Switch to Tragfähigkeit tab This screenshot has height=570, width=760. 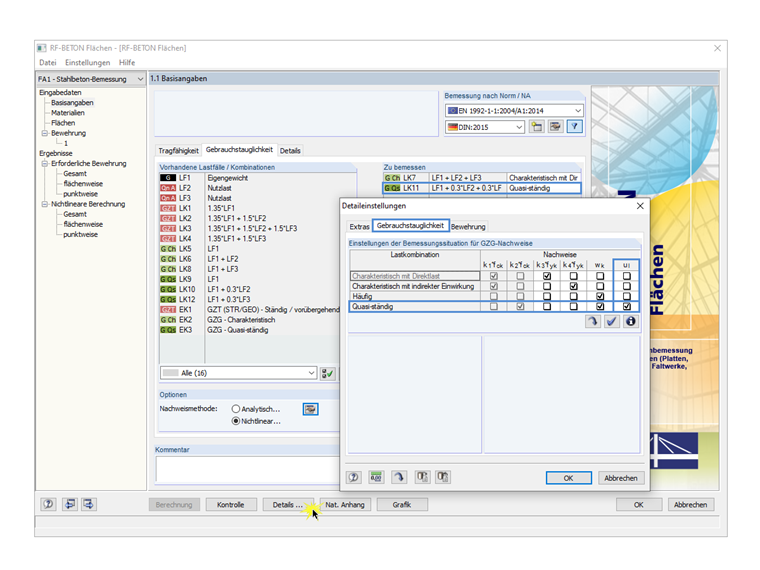pyautogui.click(x=178, y=151)
